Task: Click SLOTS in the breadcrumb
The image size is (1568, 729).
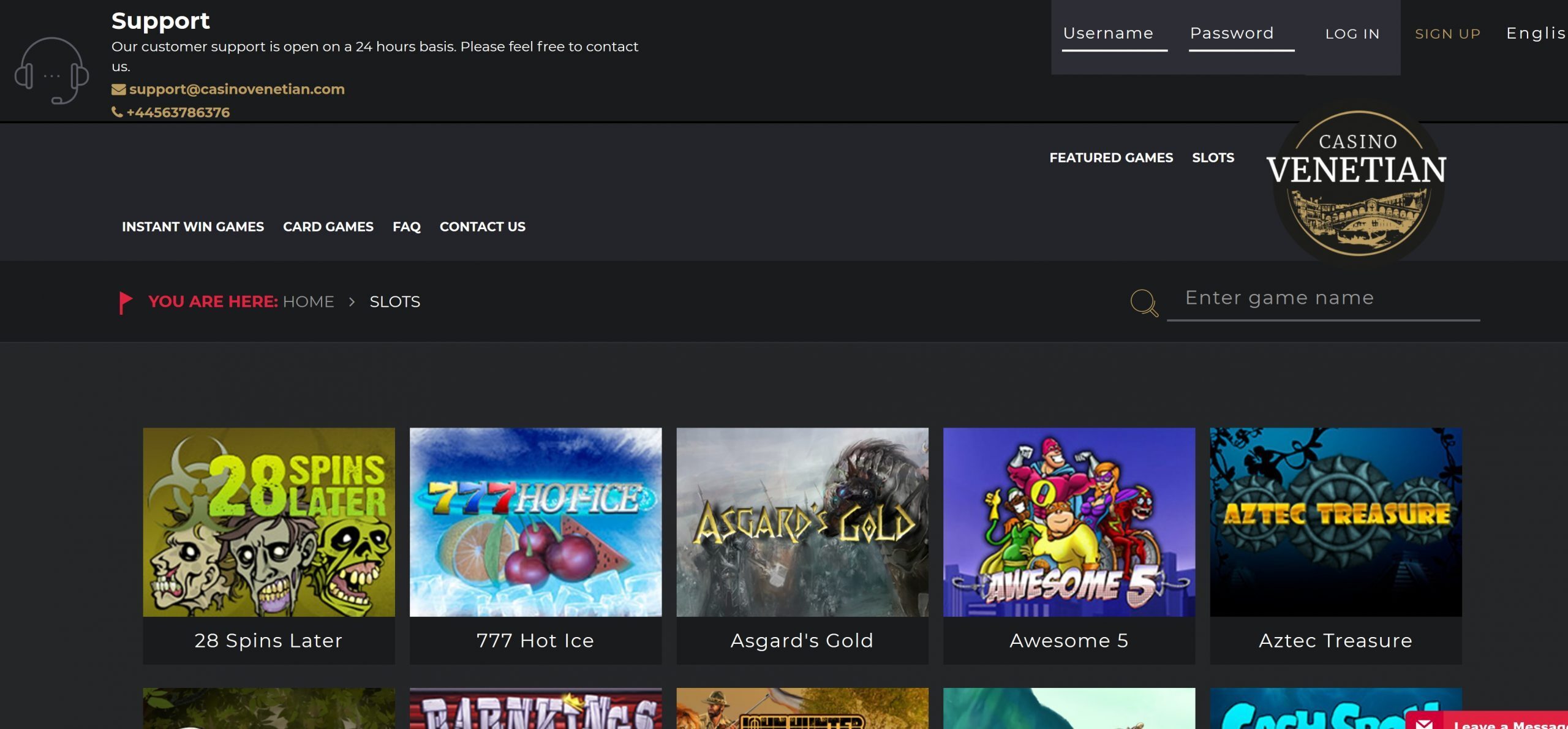Action: tap(395, 302)
